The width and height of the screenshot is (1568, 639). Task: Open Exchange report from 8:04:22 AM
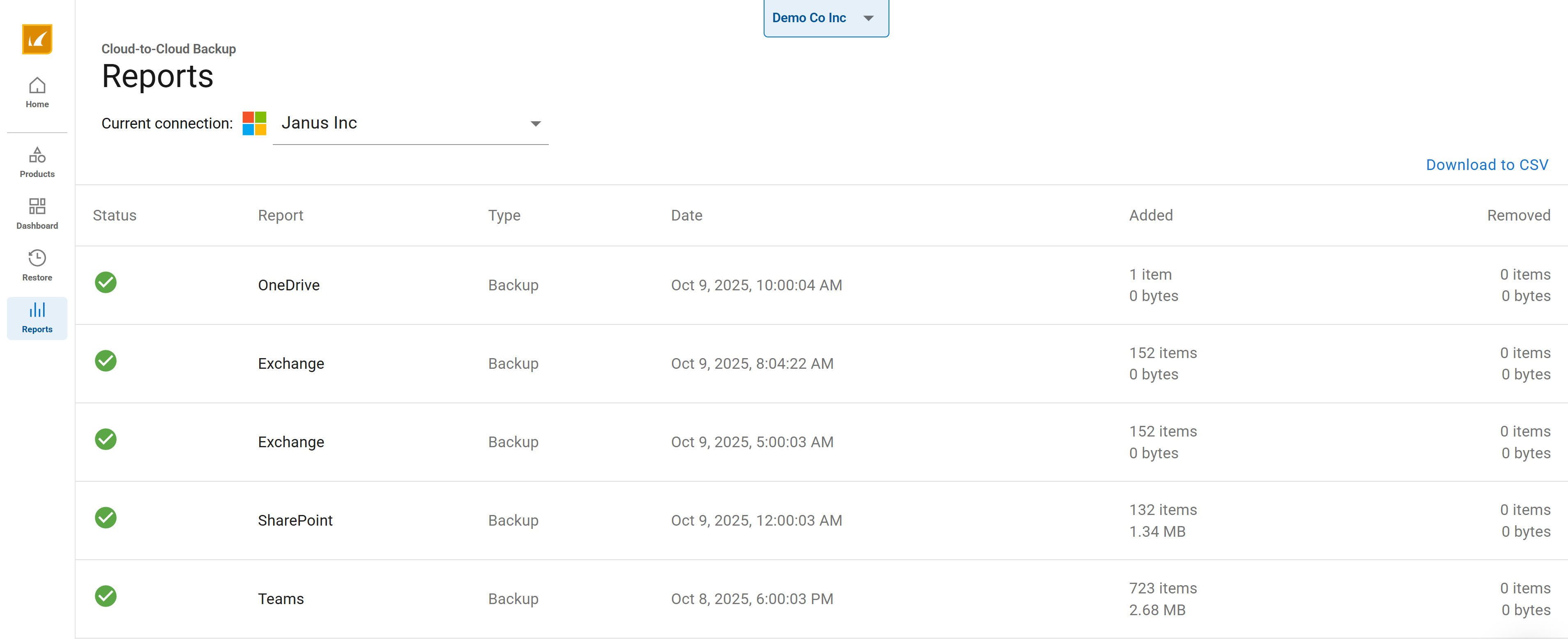pos(291,364)
